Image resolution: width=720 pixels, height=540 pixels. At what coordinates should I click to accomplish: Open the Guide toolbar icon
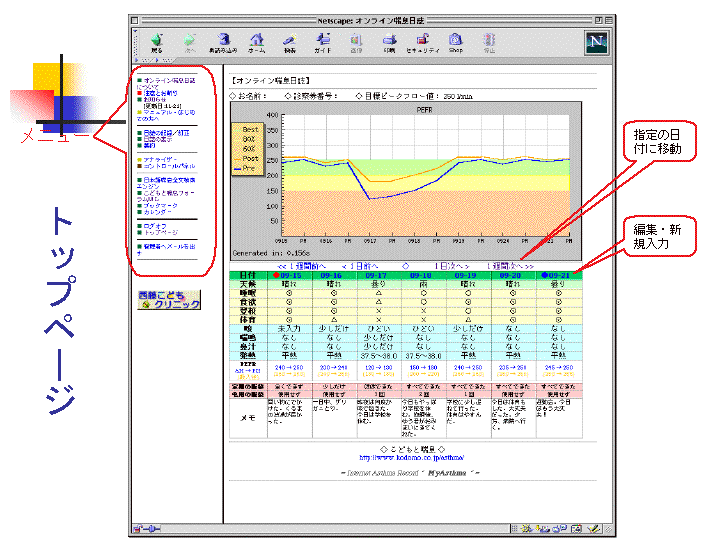point(323,41)
